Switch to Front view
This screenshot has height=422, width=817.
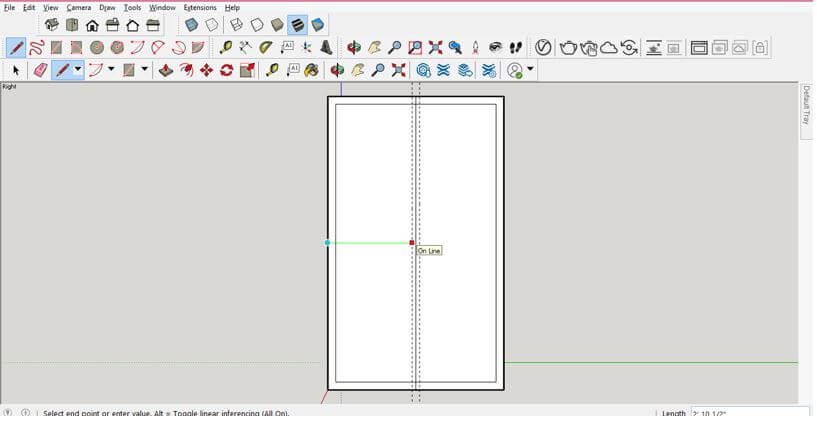tap(92, 24)
